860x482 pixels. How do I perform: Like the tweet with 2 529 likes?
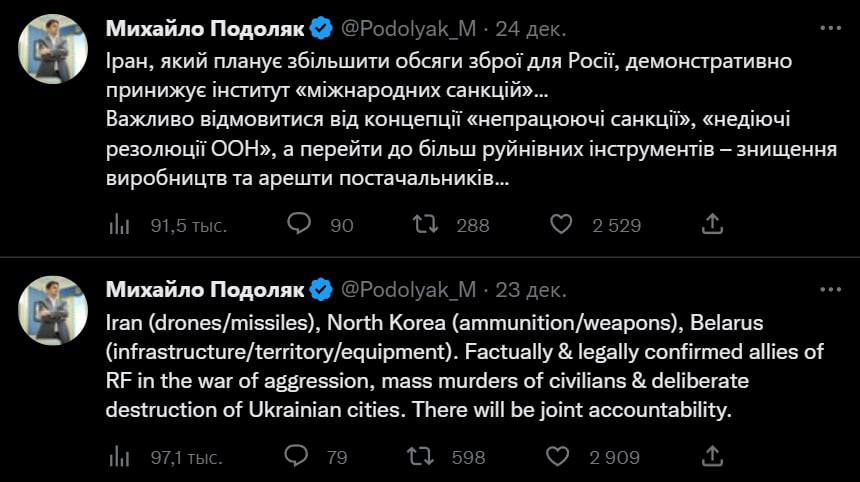point(562,224)
